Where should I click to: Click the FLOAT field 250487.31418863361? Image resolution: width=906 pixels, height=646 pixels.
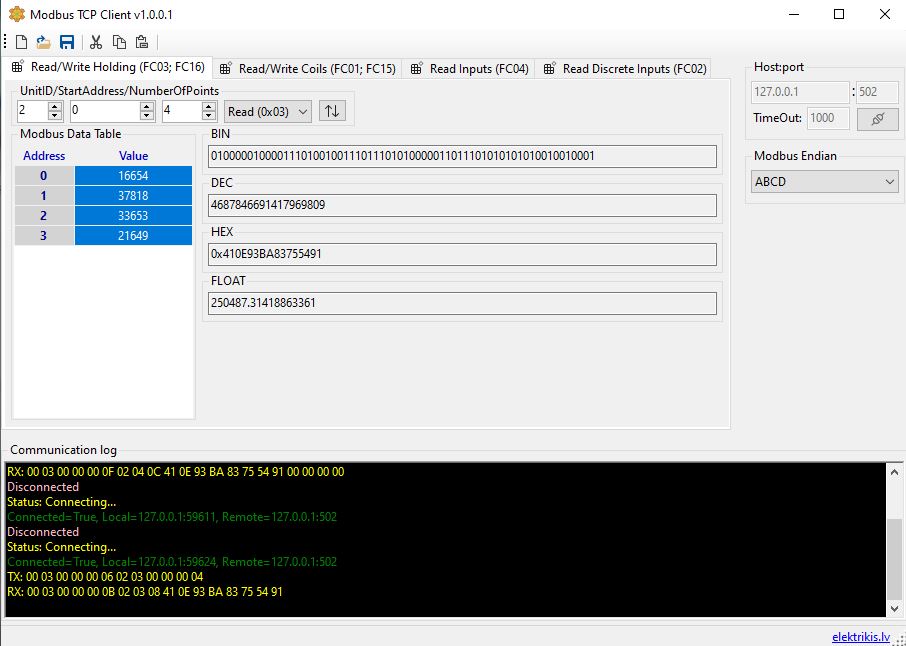coord(462,303)
